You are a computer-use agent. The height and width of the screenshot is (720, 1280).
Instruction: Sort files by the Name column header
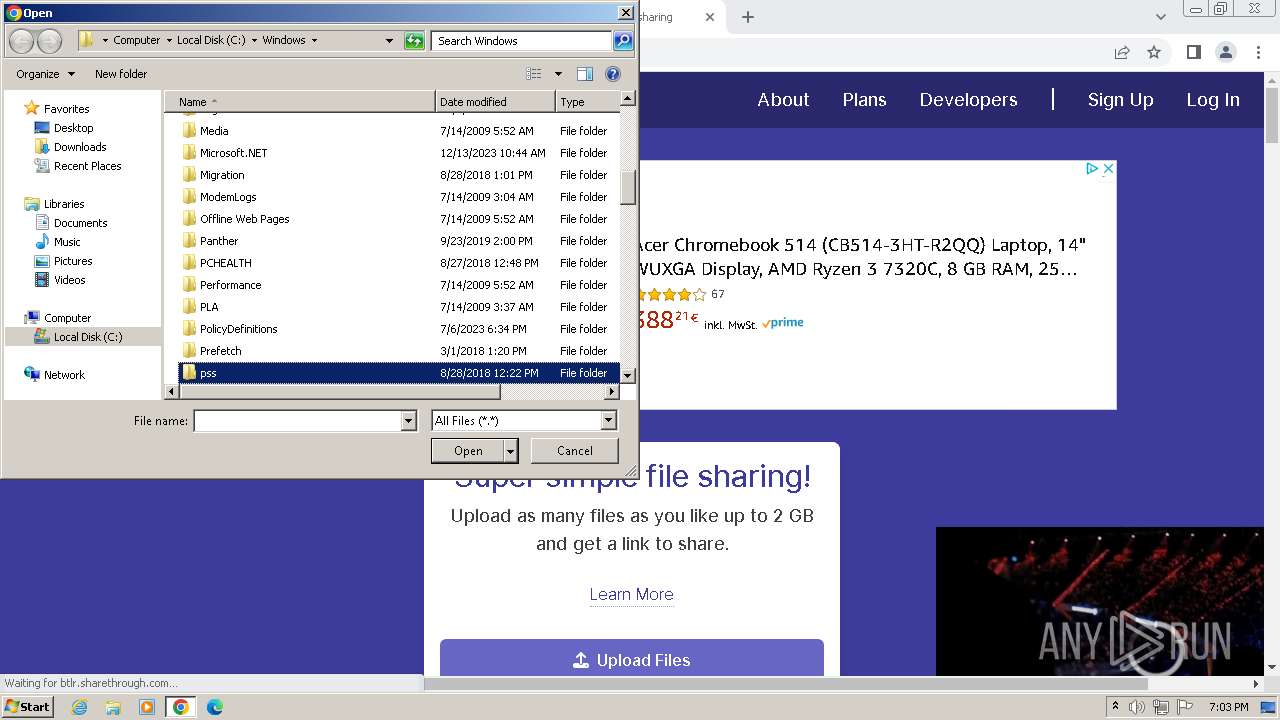pos(300,102)
